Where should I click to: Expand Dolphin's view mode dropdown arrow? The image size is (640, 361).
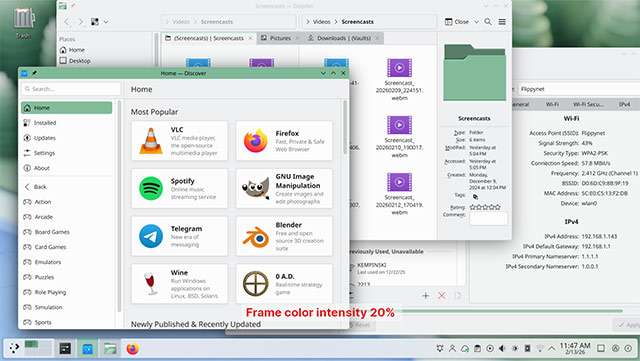pos(106,22)
